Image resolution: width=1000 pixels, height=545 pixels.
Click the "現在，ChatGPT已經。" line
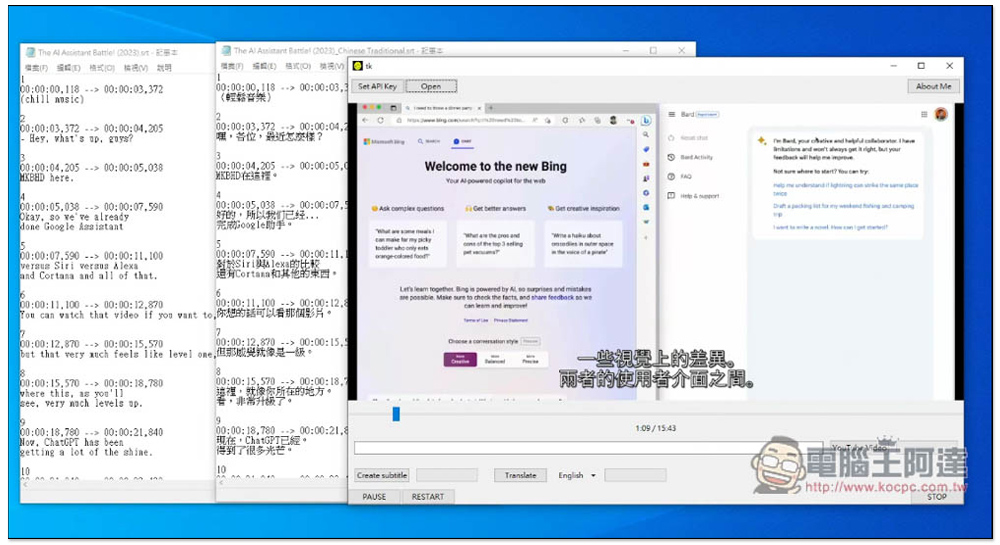pos(262,440)
